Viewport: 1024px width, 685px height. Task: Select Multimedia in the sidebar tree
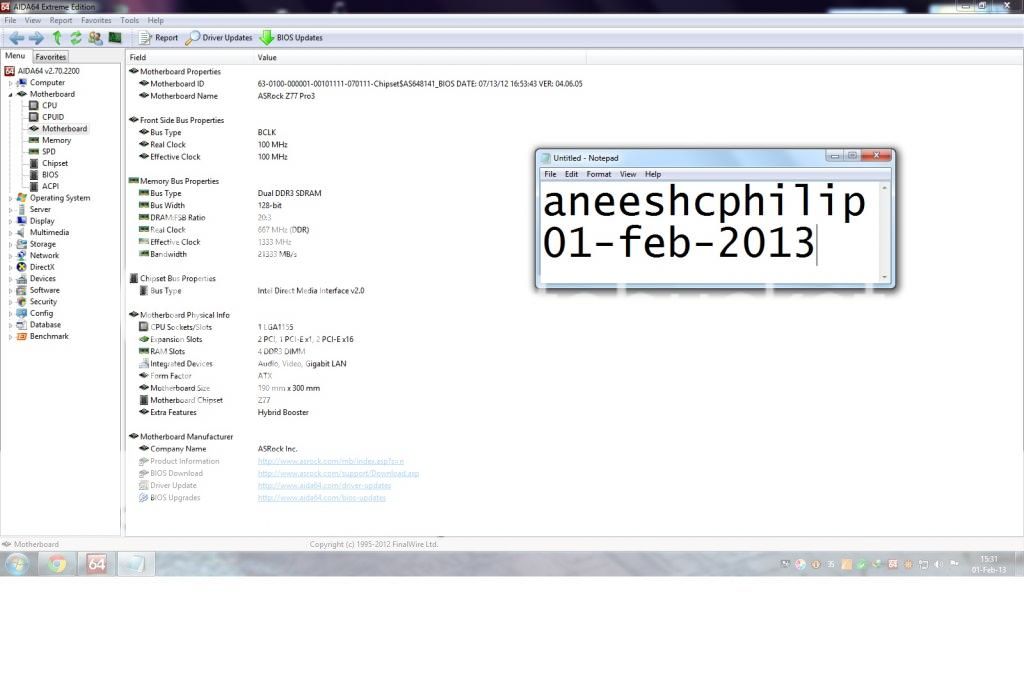tap(49, 232)
